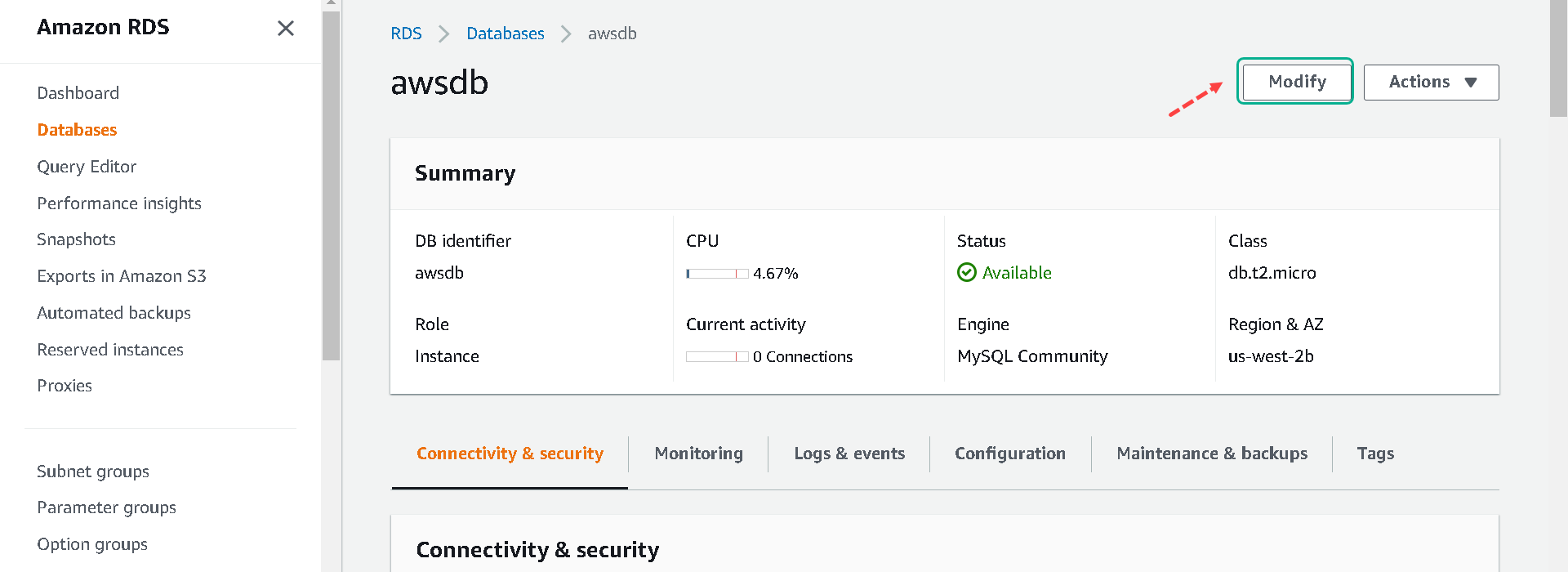Click the Current activity connections bar

point(717,357)
